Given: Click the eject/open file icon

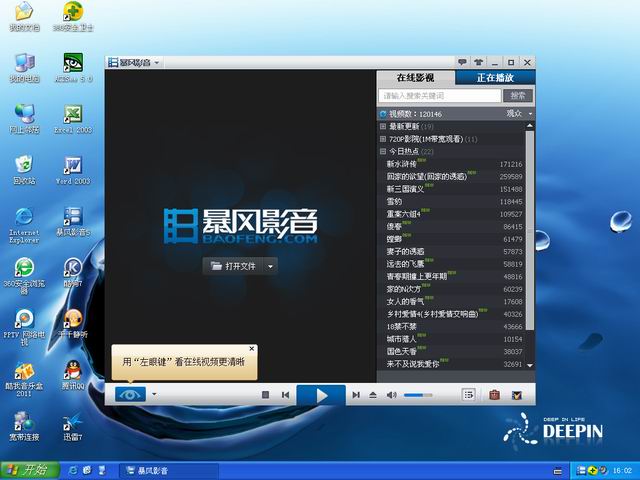Looking at the screenshot, I should 373,395.
